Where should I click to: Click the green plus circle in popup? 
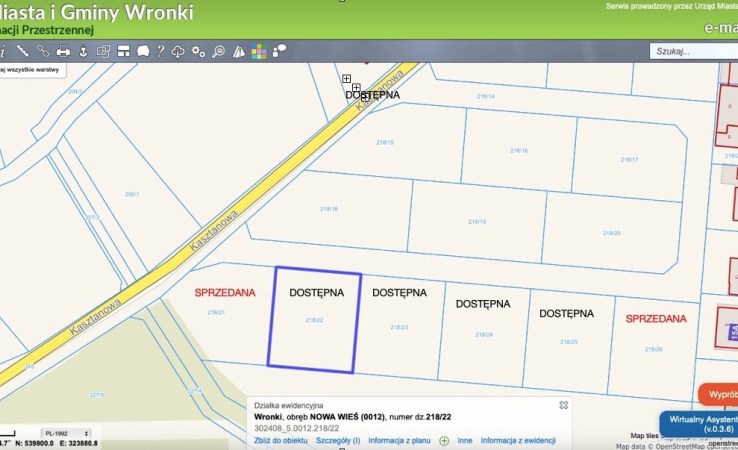point(444,441)
